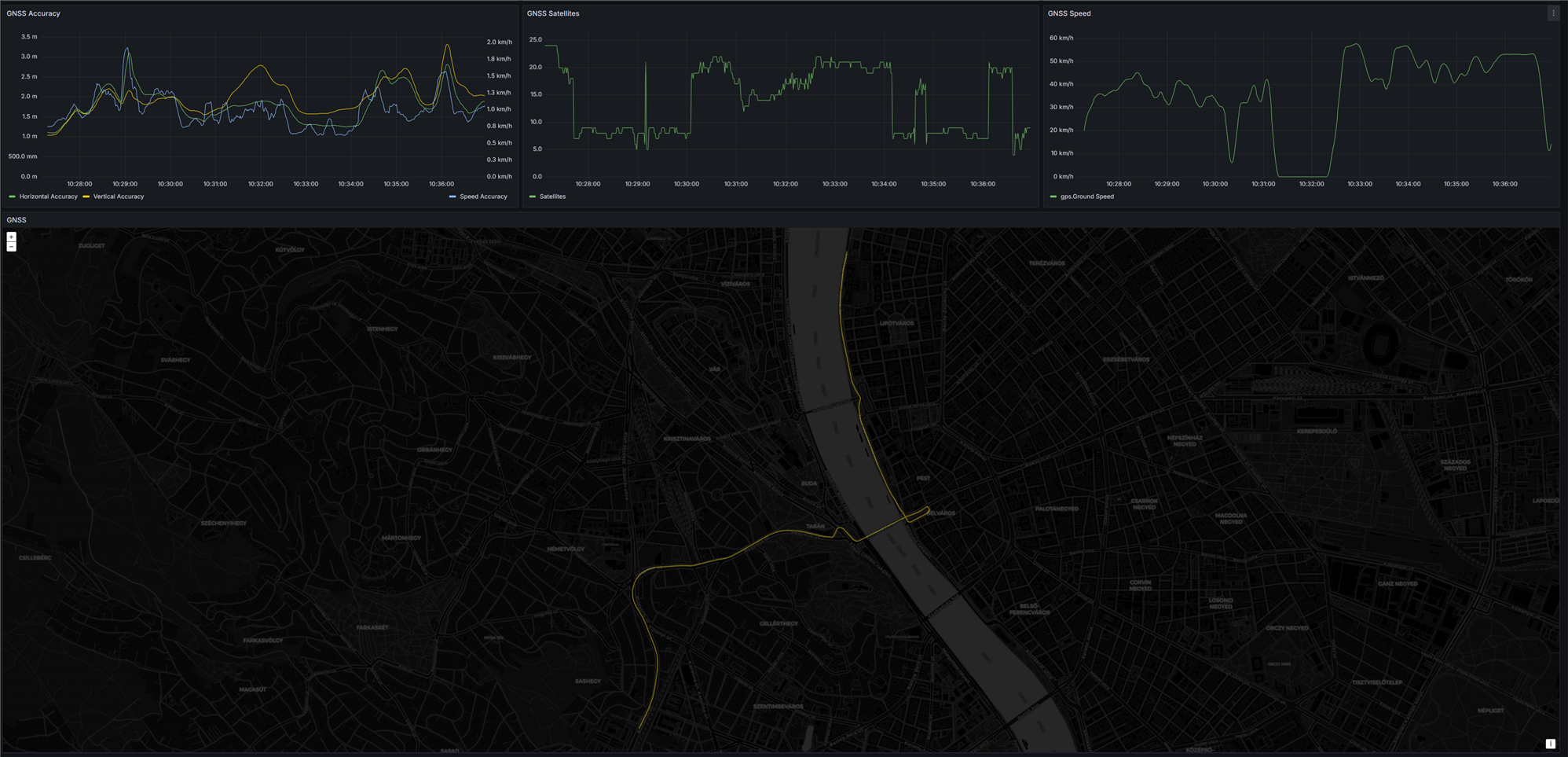Open Horizontal Accuracy green color swatch

12,197
